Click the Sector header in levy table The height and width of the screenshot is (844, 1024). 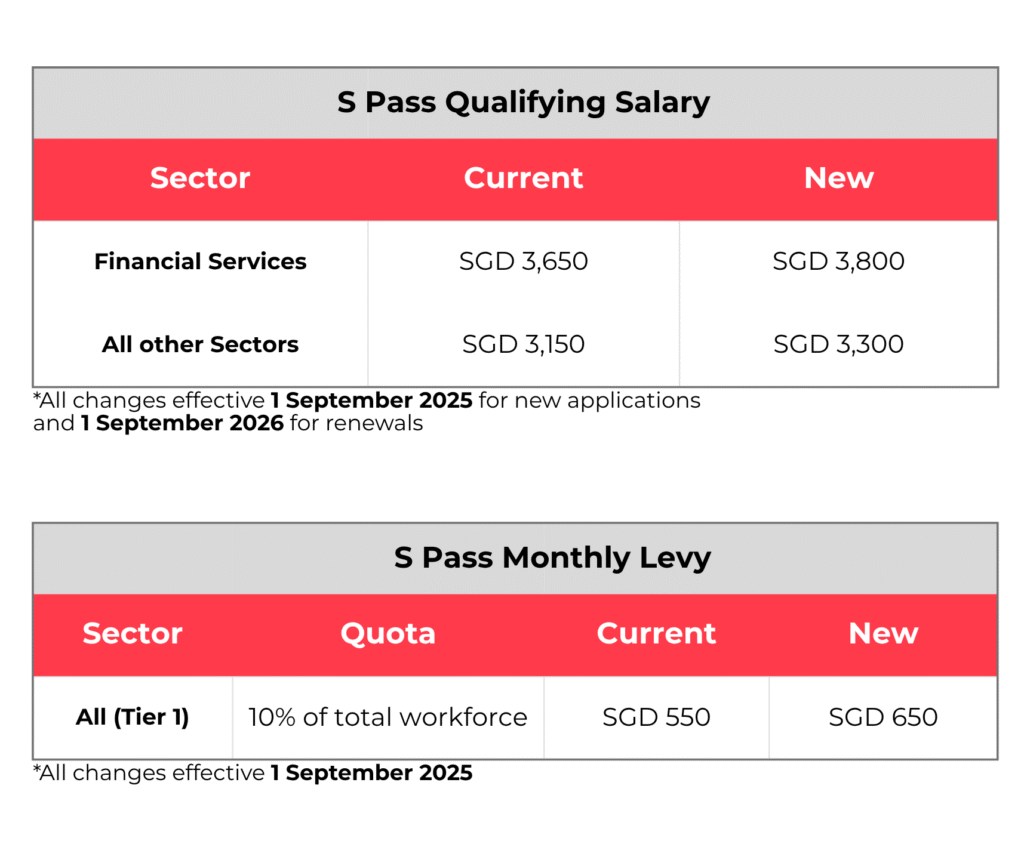tap(133, 633)
